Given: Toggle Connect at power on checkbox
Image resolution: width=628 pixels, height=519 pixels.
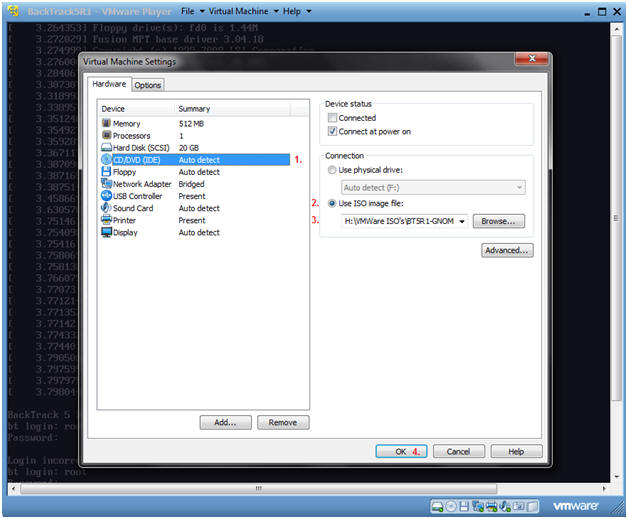Looking at the screenshot, I should pos(332,131).
